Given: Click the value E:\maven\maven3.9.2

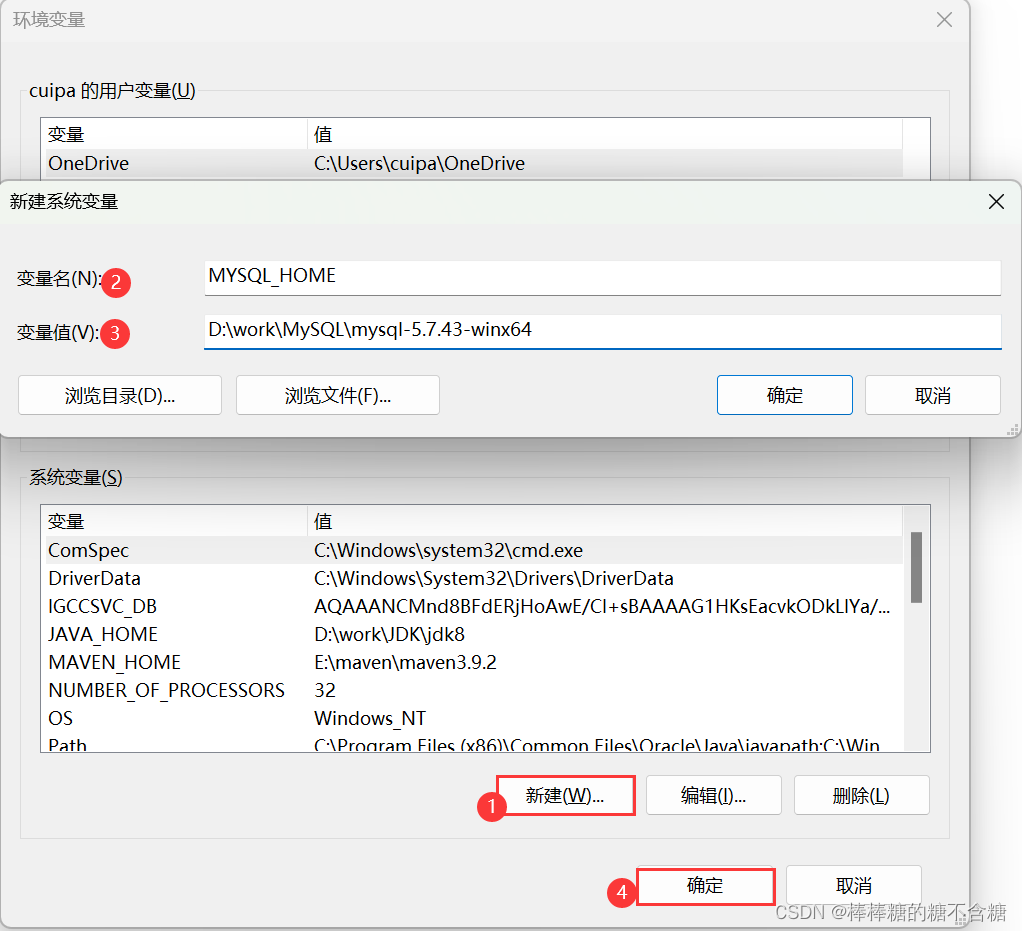Looking at the screenshot, I should 405,662.
